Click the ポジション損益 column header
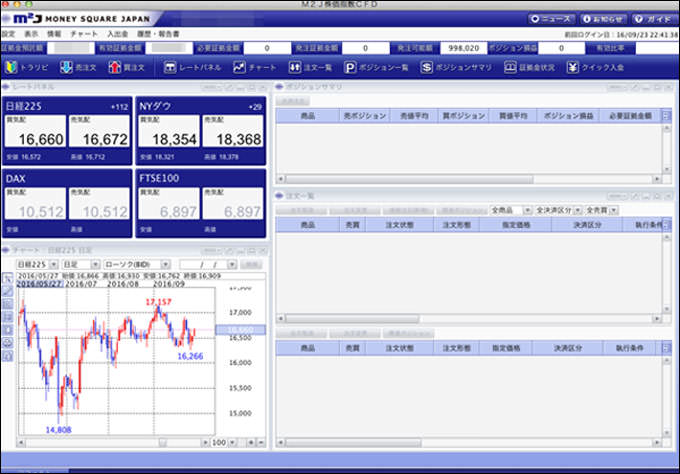 pyautogui.click(x=568, y=116)
